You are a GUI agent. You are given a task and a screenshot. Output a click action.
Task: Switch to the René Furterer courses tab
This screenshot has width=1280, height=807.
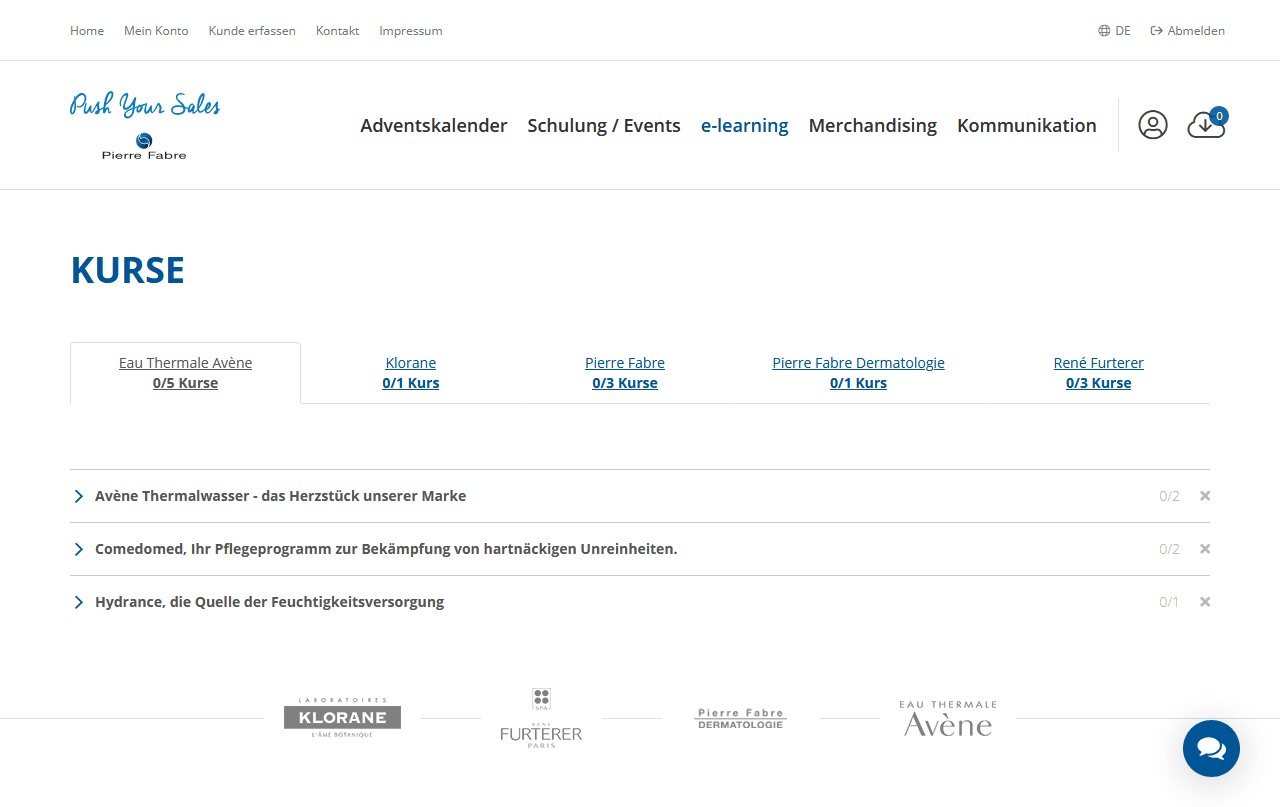1098,373
